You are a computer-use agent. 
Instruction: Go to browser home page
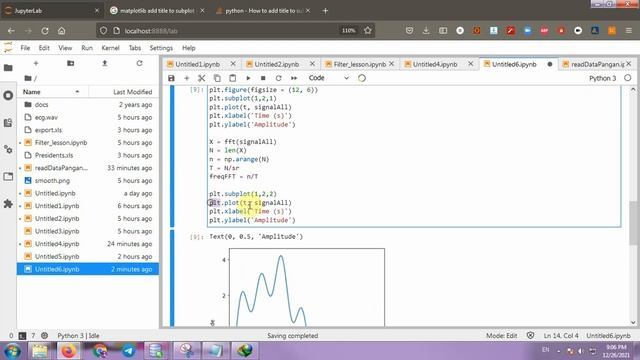point(62,31)
